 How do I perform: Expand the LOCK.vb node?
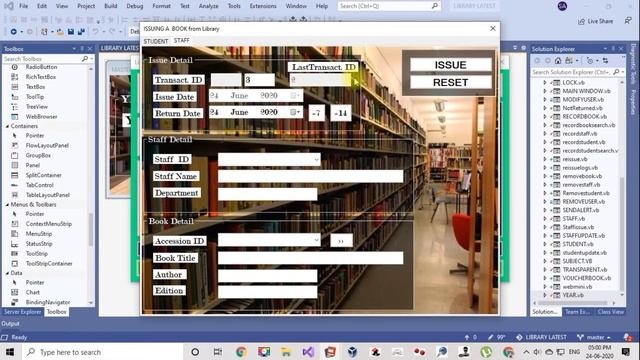(x=544, y=82)
